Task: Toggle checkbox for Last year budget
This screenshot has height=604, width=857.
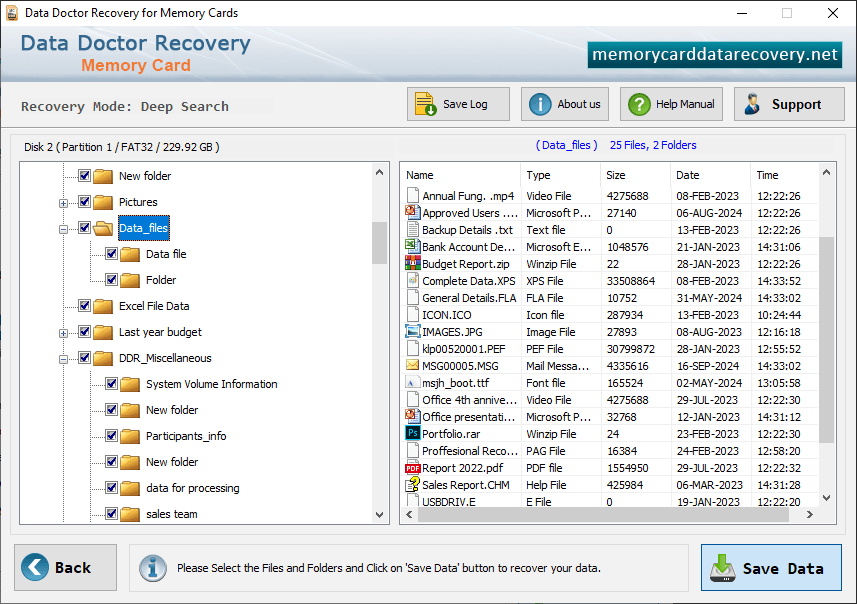Action: [84, 331]
